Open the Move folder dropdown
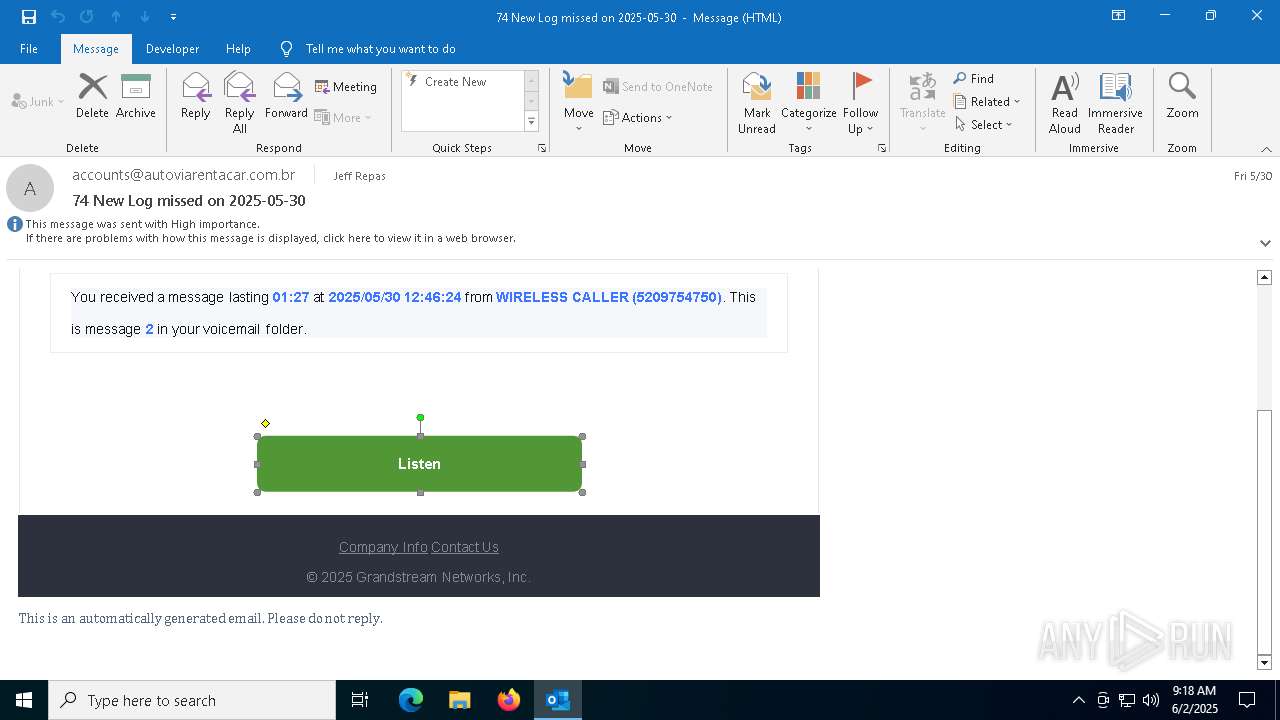 coord(579,102)
